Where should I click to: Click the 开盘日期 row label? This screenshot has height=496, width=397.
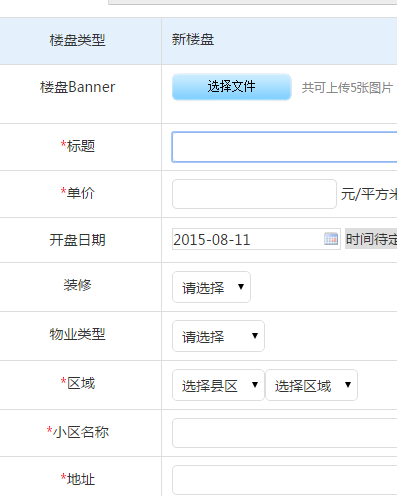coord(77,240)
